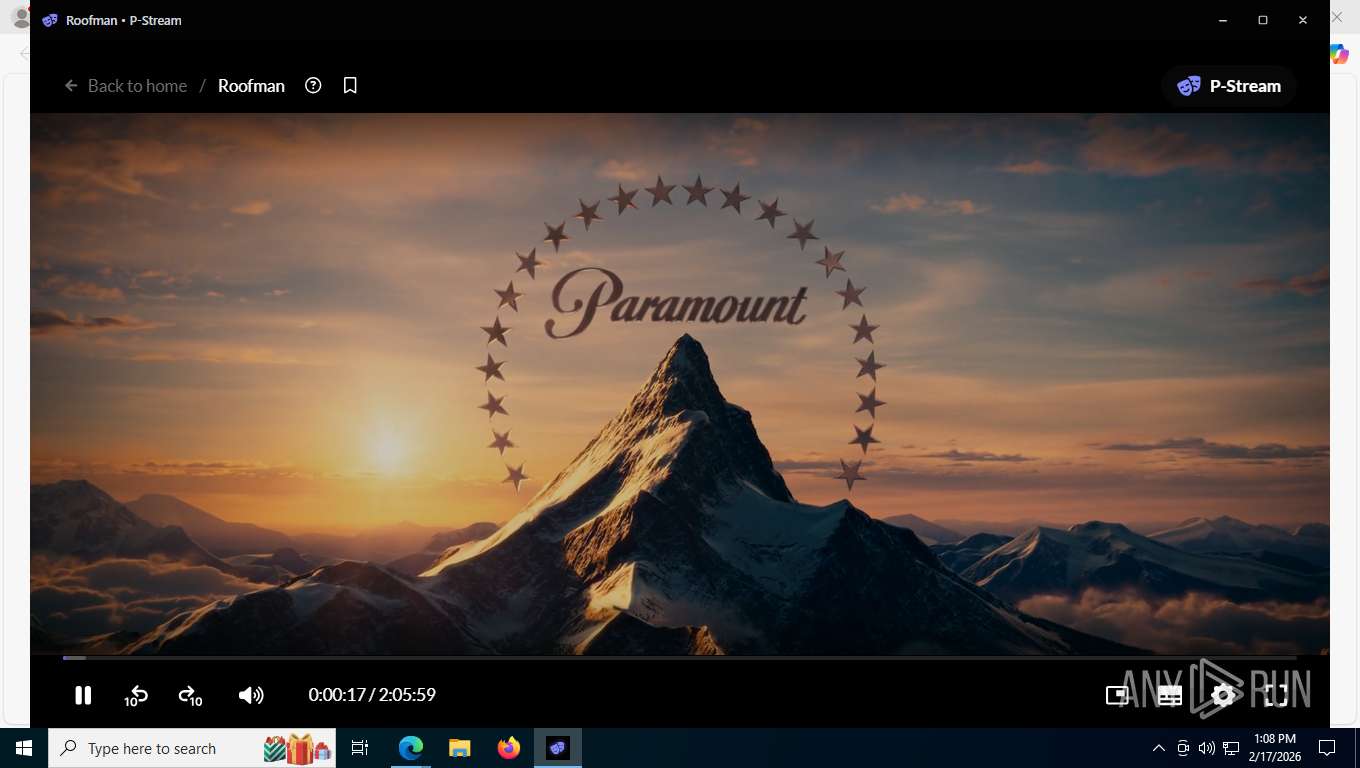Open the notification center
The height and width of the screenshot is (768, 1360).
(1327, 748)
